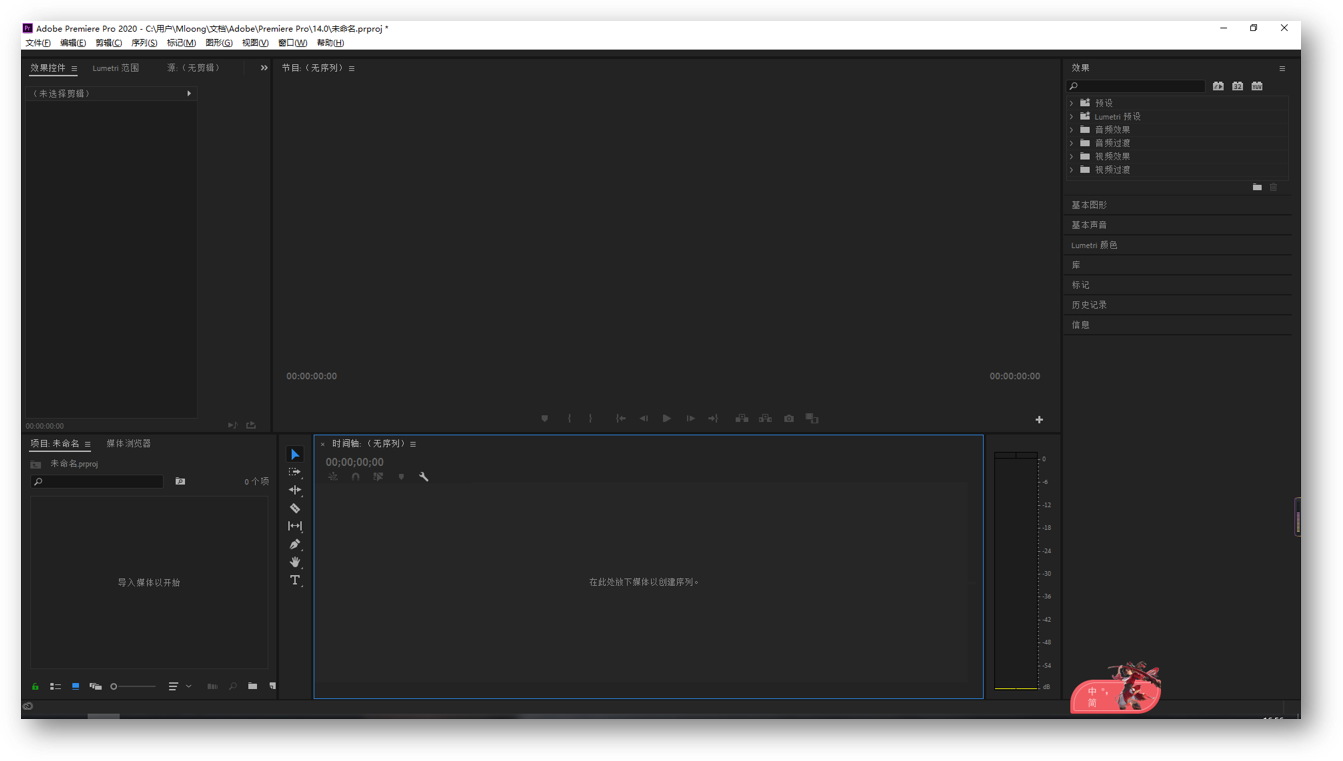Select the Selection arrow tool
This screenshot has width=1343, height=761.
click(x=295, y=454)
